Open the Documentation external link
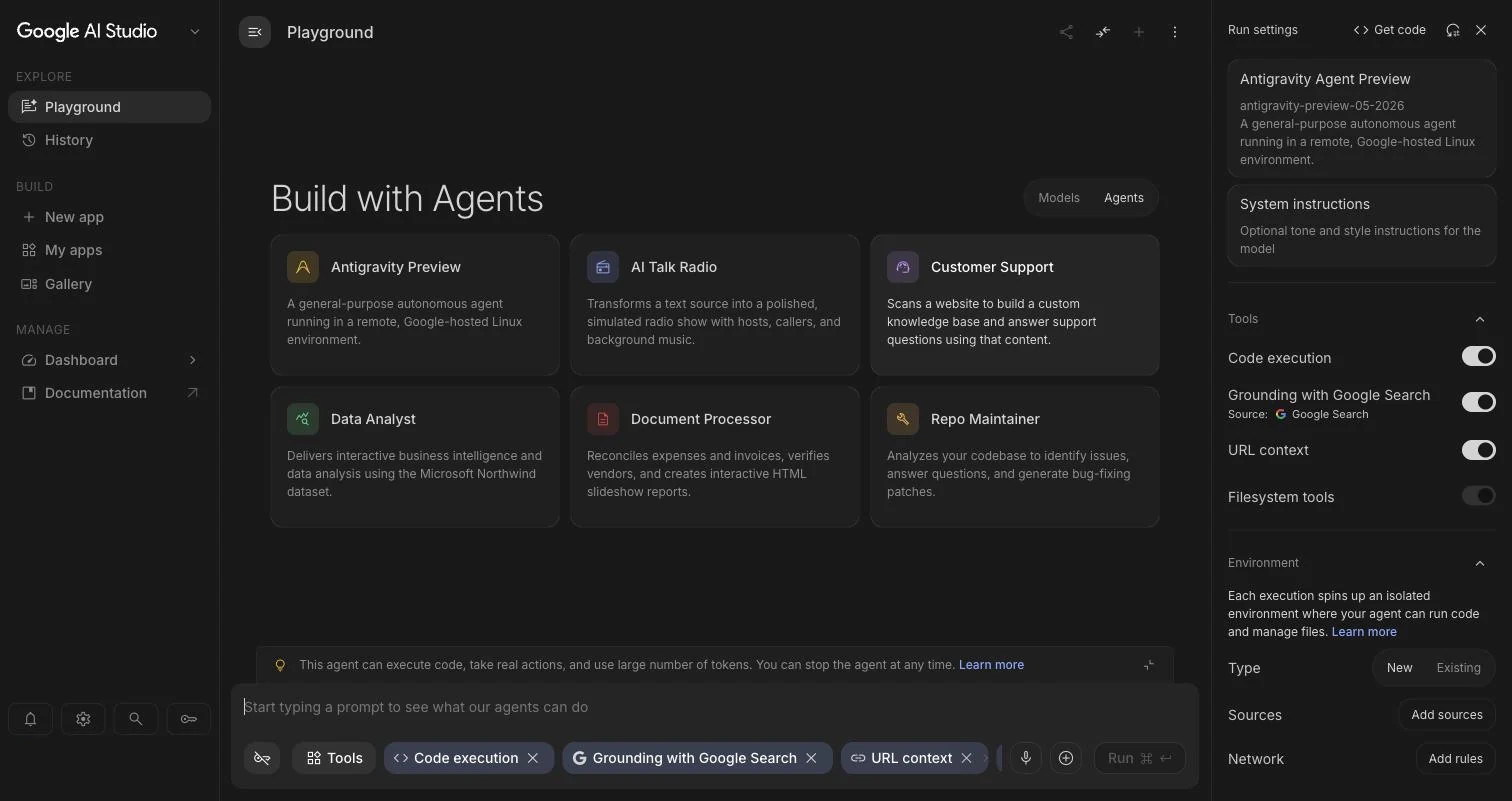1512x801 pixels. click(109, 393)
